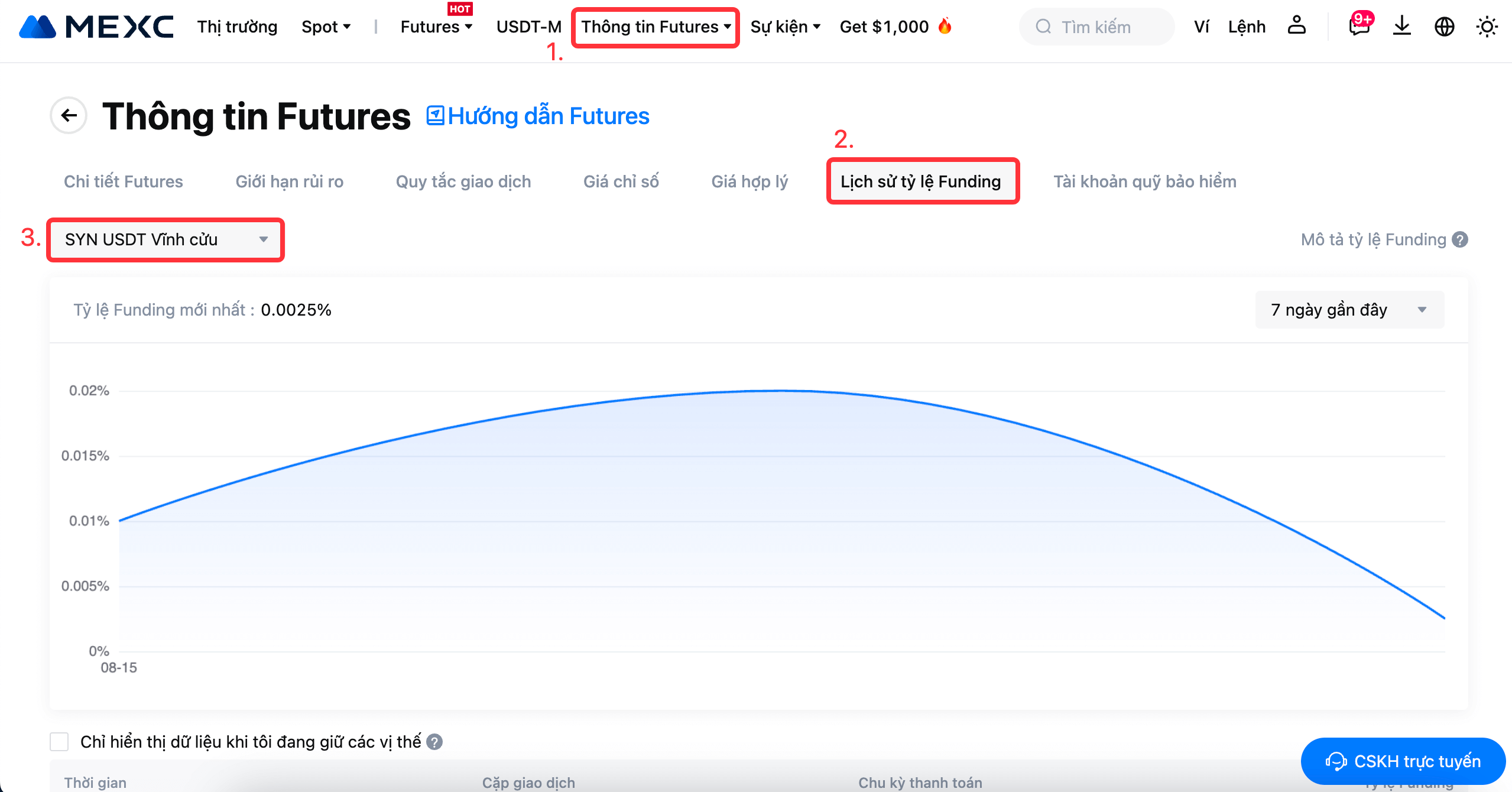Click the Funding rate description help icon

coord(1460,239)
